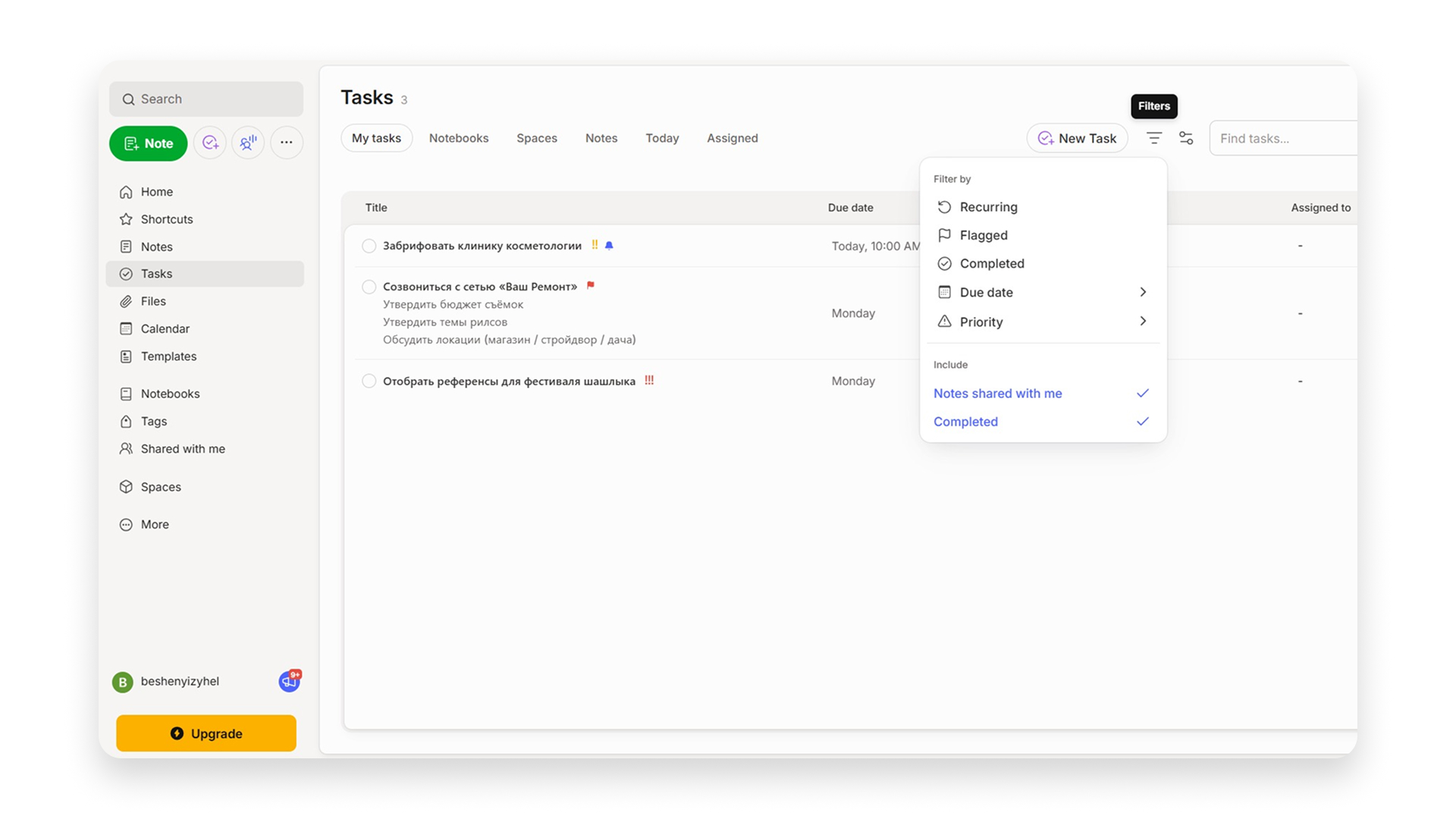Click the yellow Upgrade button
1456x819 pixels.
(x=206, y=733)
